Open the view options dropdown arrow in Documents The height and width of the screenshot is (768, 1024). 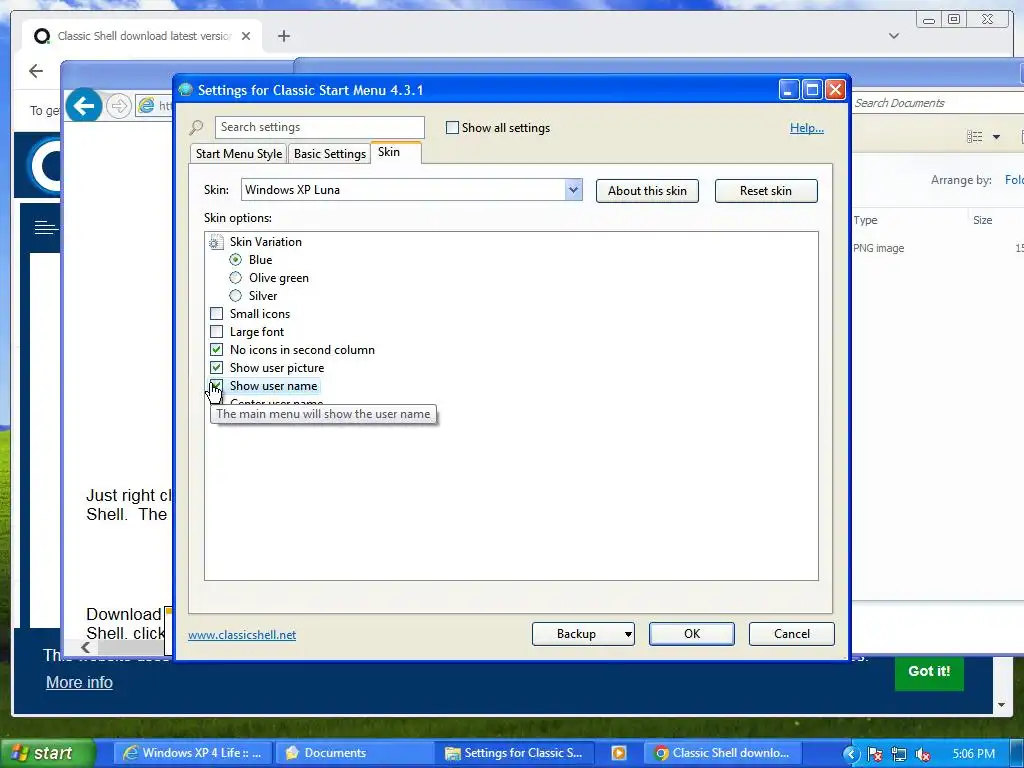coord(996,136)
